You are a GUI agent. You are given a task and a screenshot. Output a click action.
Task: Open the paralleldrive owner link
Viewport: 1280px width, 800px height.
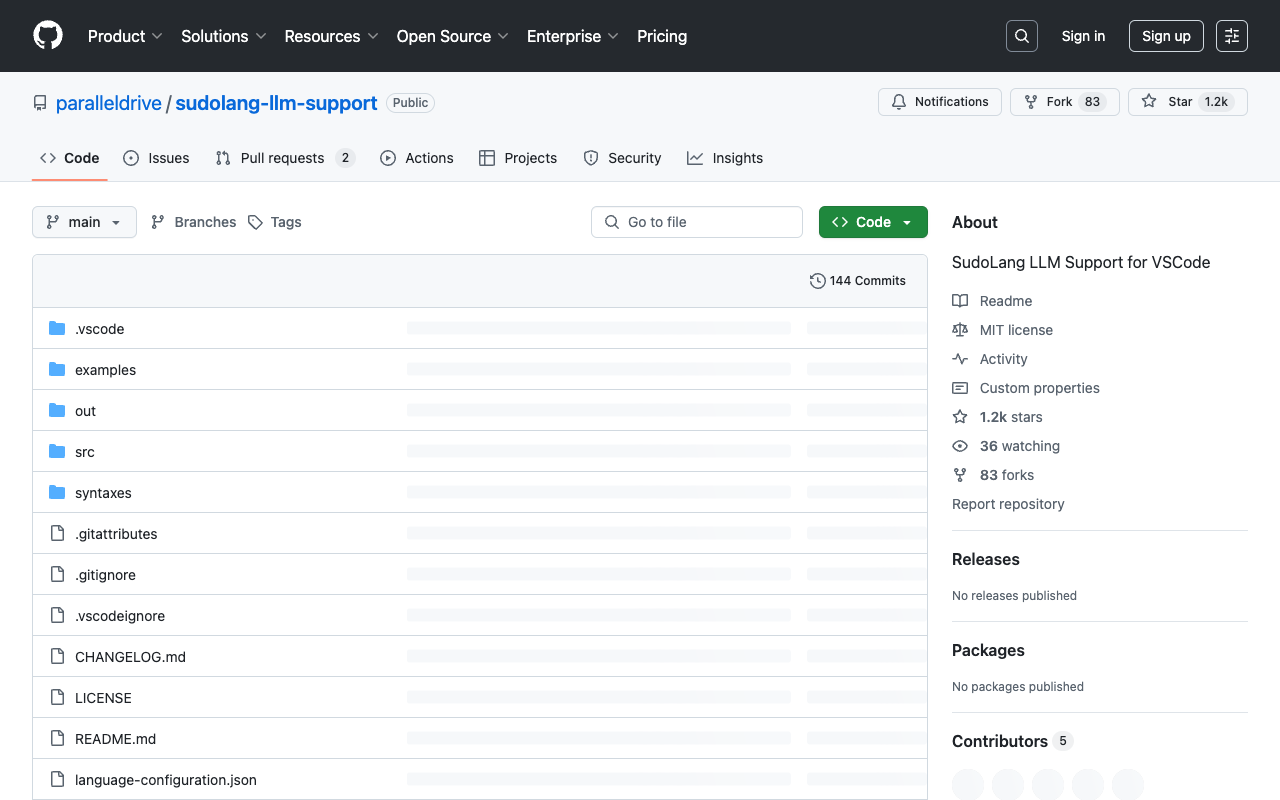(x=109, y=103)
